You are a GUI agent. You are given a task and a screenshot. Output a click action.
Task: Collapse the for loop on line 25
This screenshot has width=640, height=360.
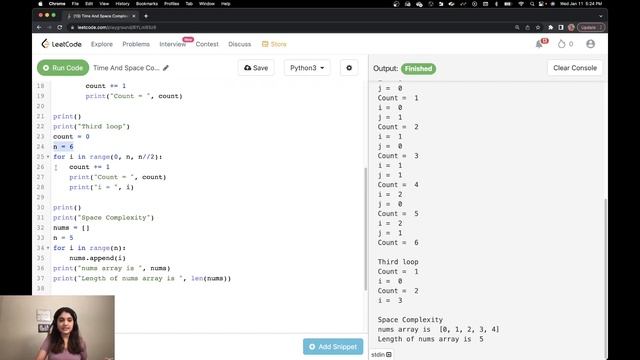(x=48, y=157)
